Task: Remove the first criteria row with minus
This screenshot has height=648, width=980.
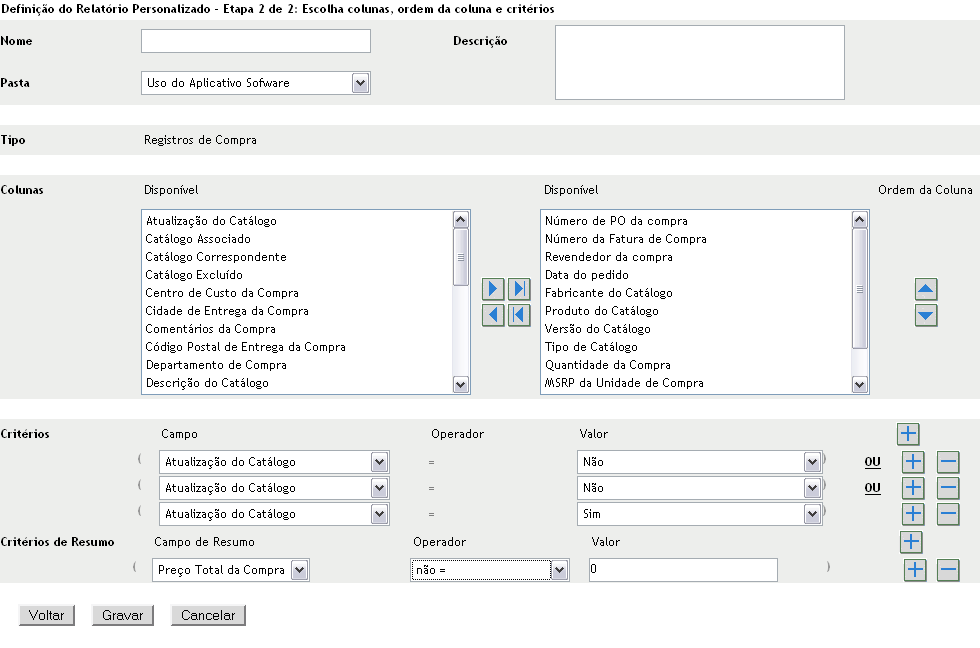Action: (x=948, y=462)
